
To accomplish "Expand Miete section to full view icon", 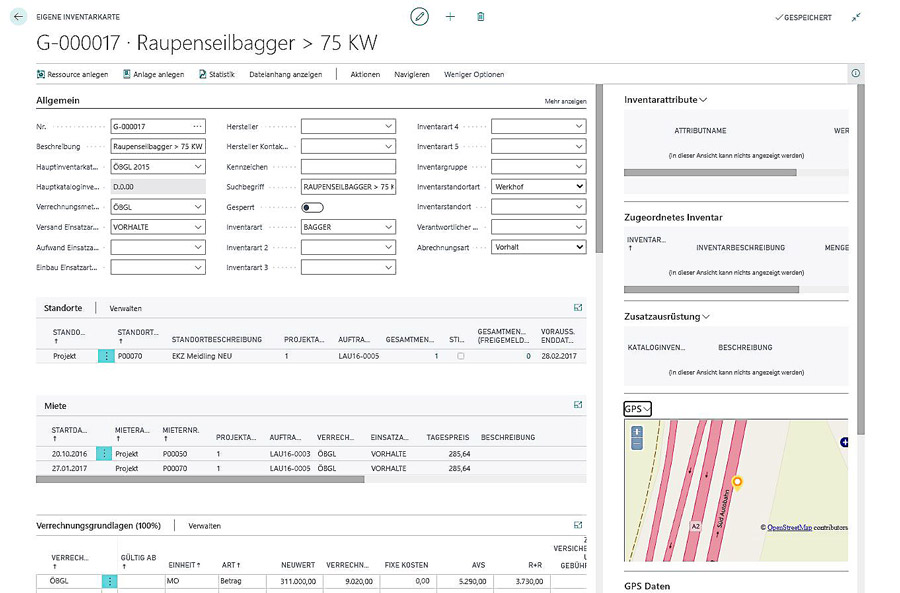I will point(578,405).
